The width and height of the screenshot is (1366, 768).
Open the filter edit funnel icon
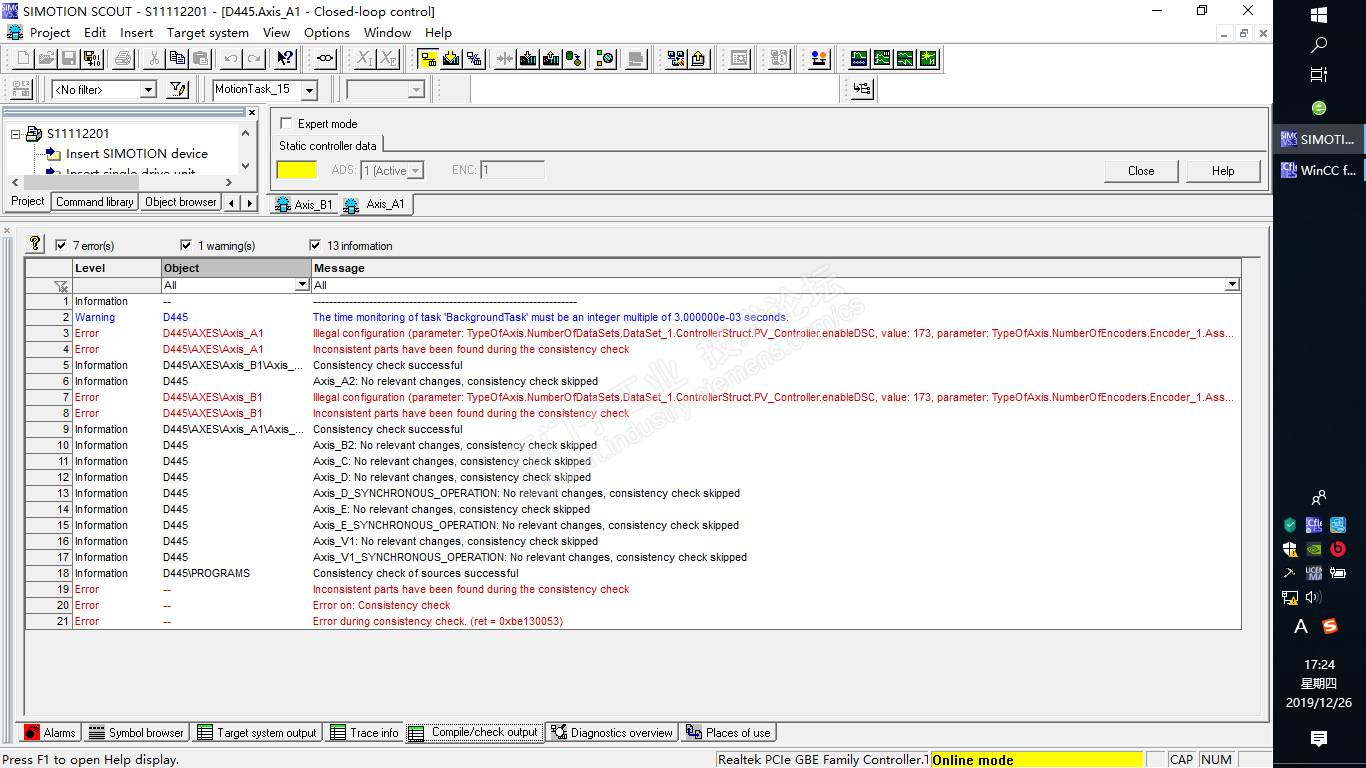(x=178, y=90)
